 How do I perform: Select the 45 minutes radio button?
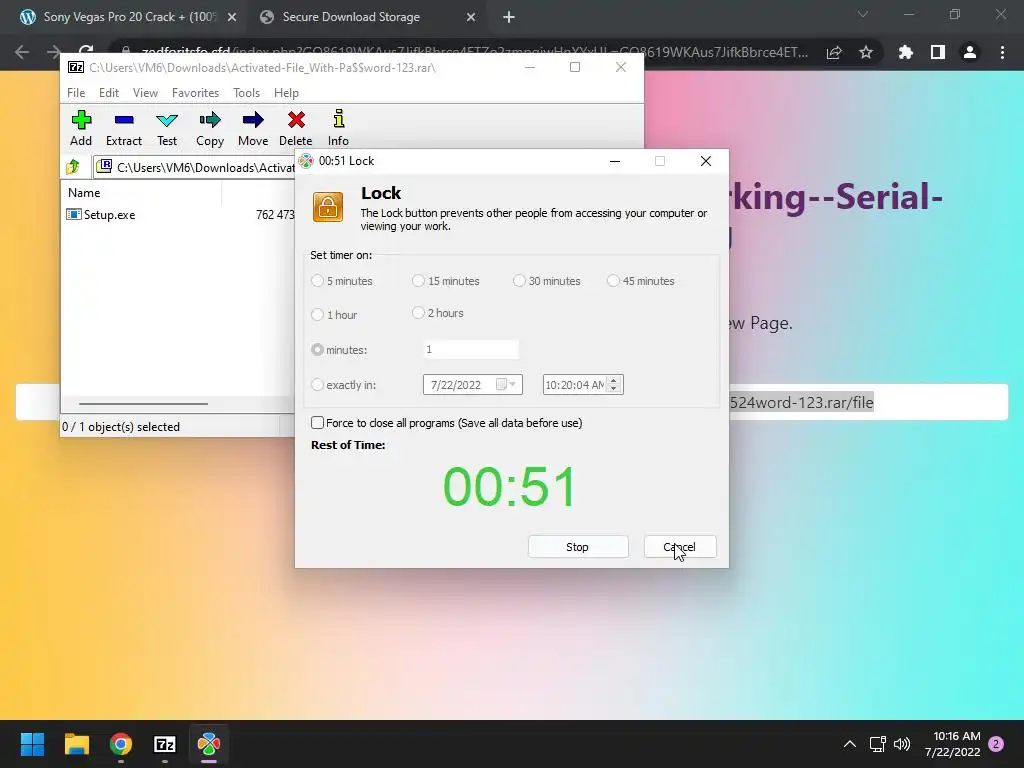click(x=613, y=281)
